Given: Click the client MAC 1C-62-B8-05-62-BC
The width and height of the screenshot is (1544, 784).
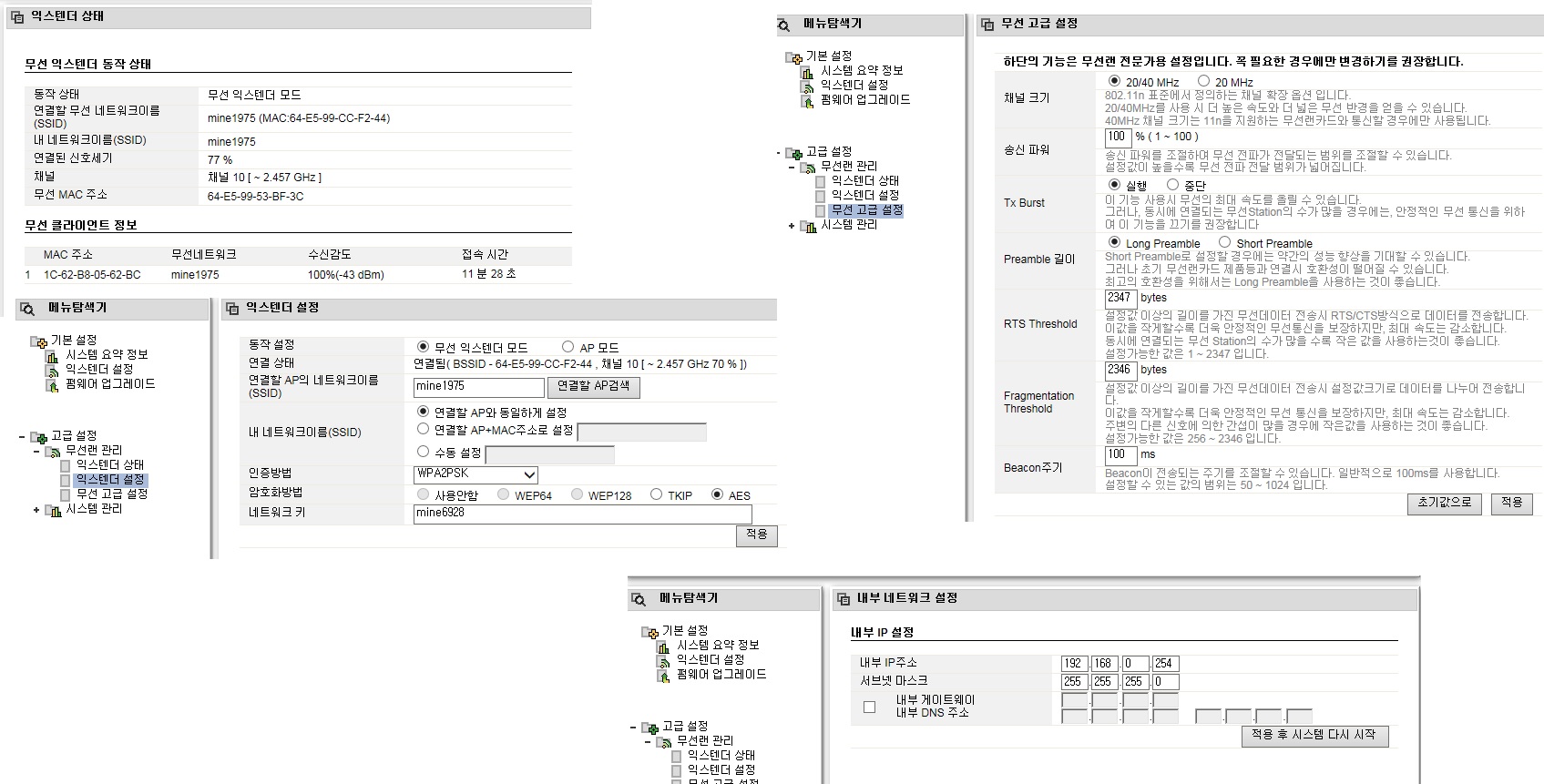Looking at the screenshot, I should point(92,275).
